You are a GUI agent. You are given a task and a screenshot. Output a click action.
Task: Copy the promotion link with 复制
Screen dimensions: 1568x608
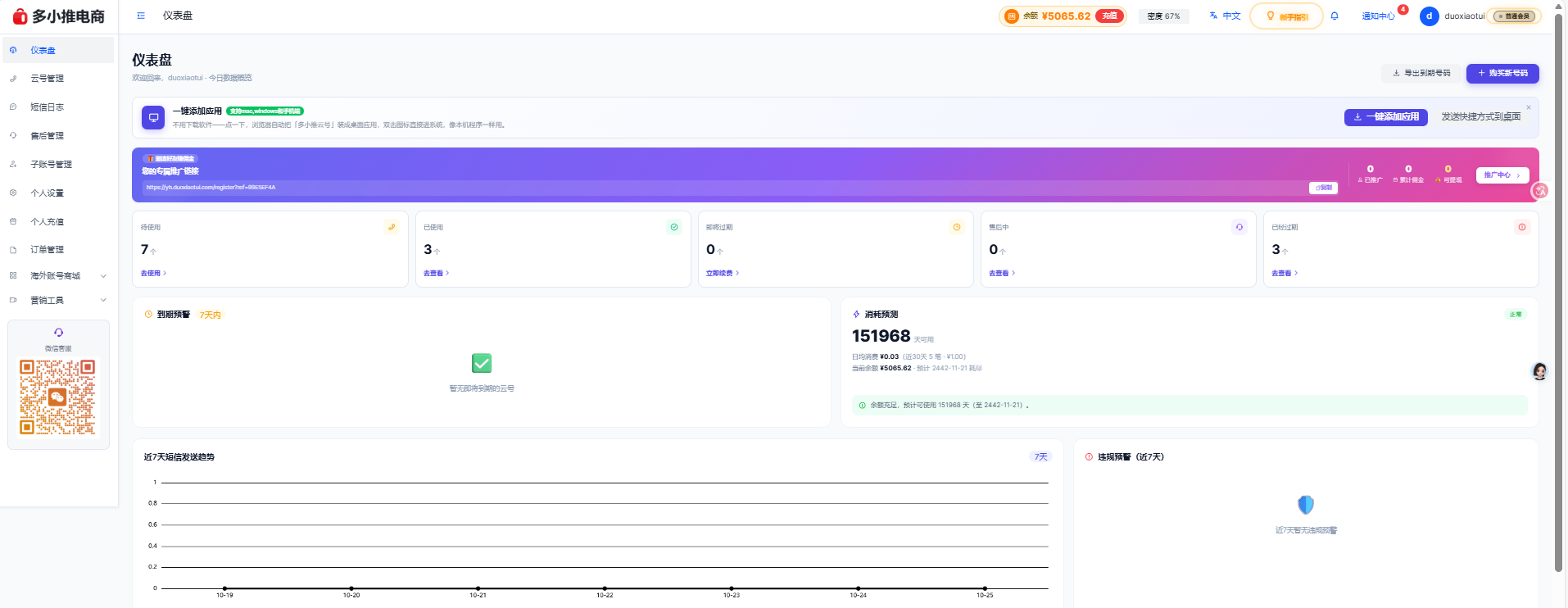point(1323,188)
